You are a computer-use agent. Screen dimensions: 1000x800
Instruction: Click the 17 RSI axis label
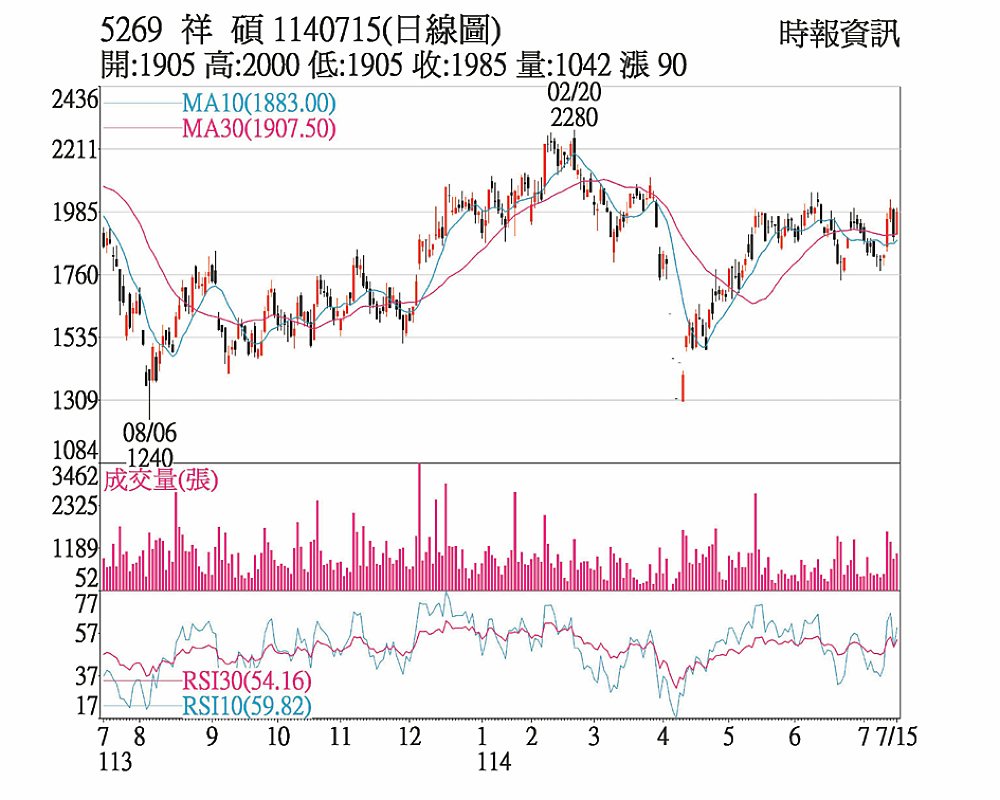coord(87,706)
